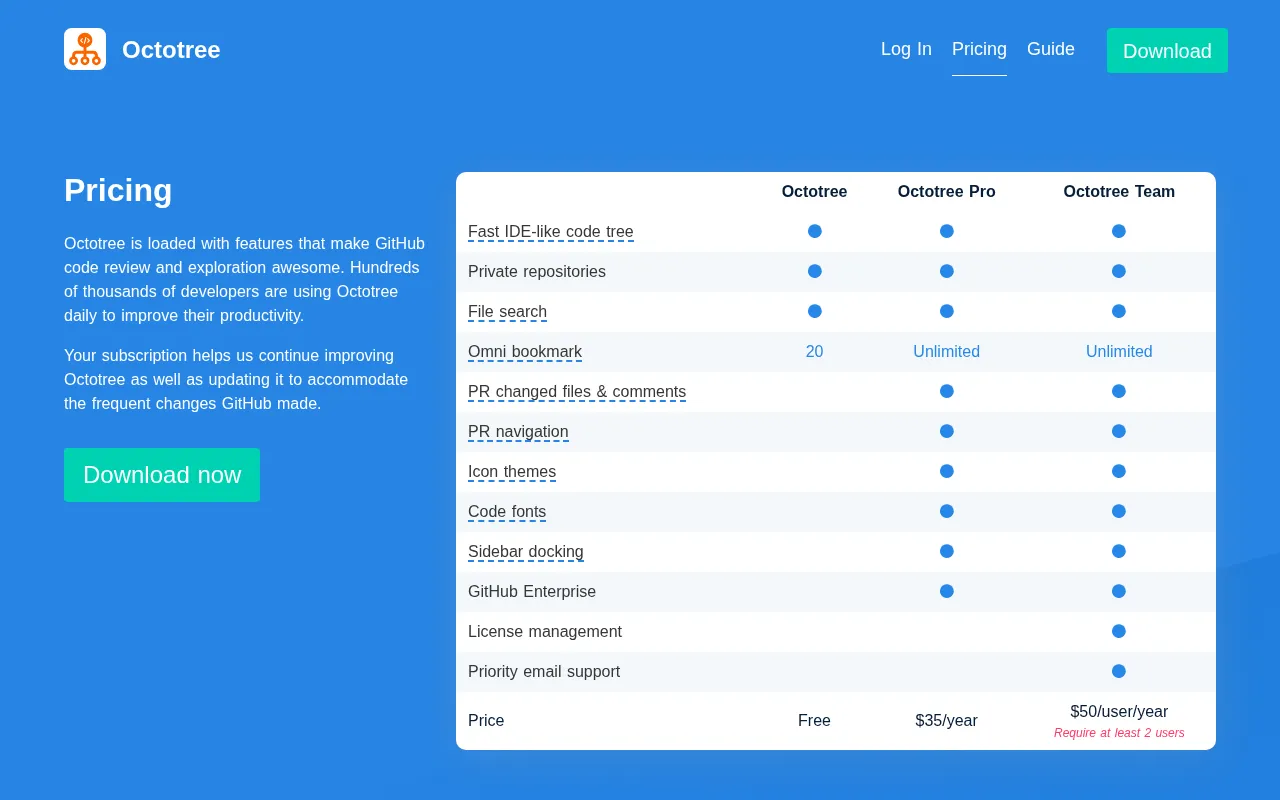Click File search dot under Octotree

click(x=815, y=311)
